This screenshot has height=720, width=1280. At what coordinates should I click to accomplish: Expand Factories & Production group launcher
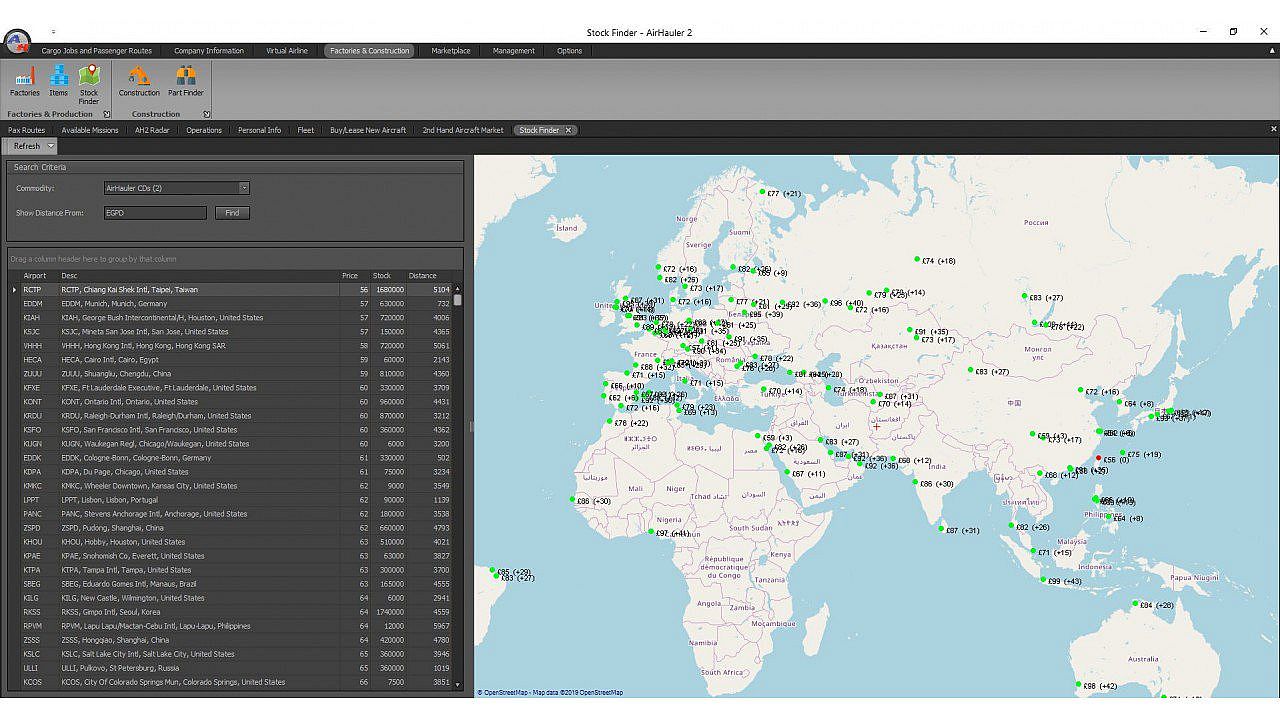click(106, 114)
